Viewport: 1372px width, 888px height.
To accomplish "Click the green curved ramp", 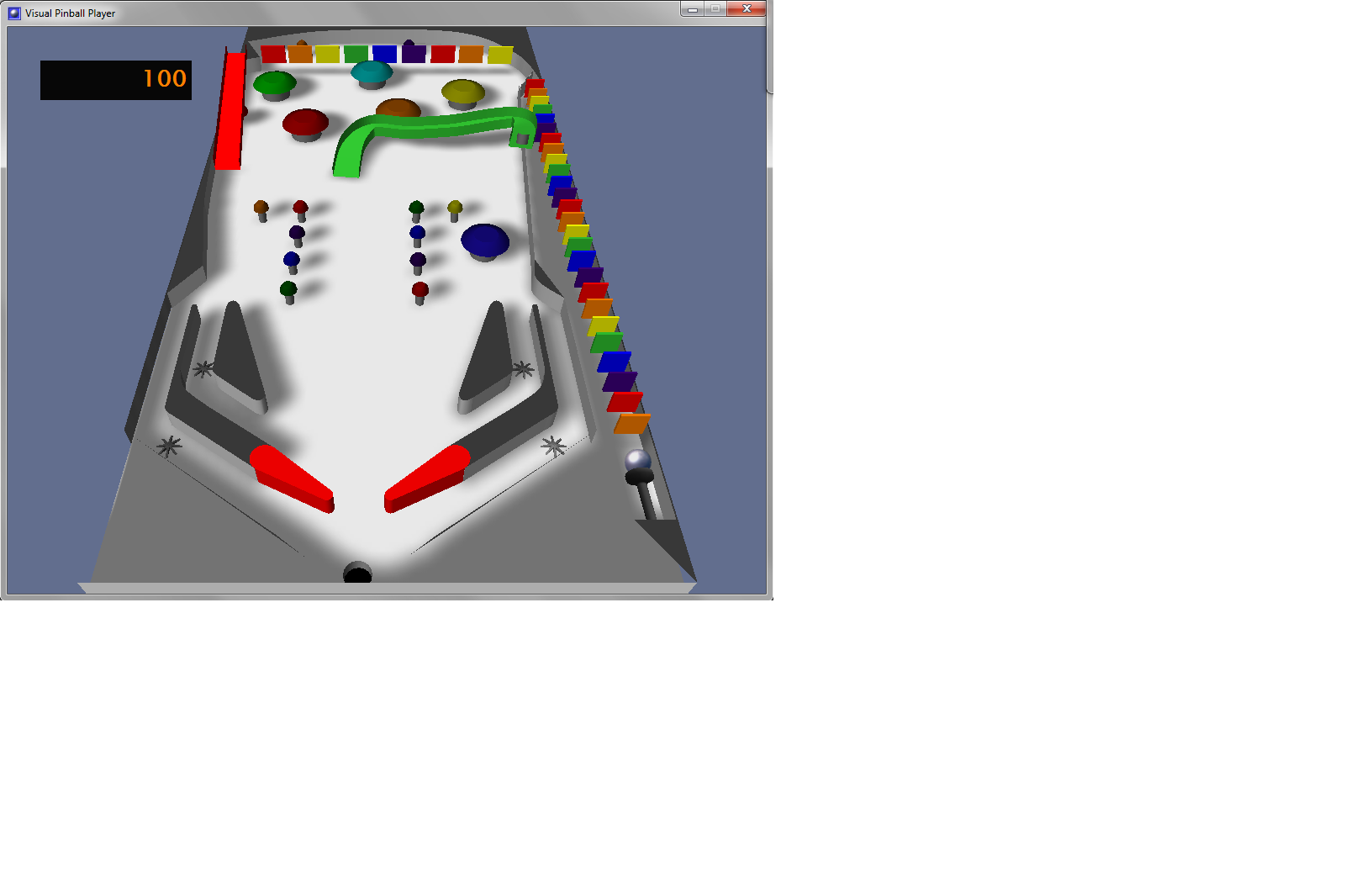I will [x=429, y=129].
